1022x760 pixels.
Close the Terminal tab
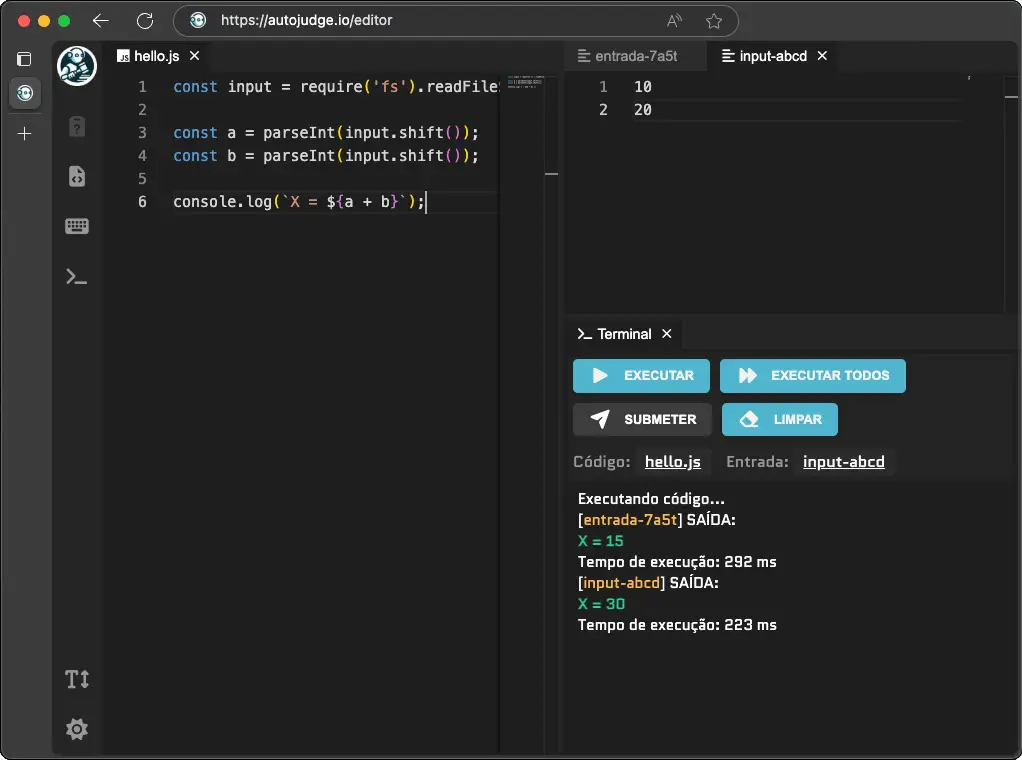click(x=667, y=334)
